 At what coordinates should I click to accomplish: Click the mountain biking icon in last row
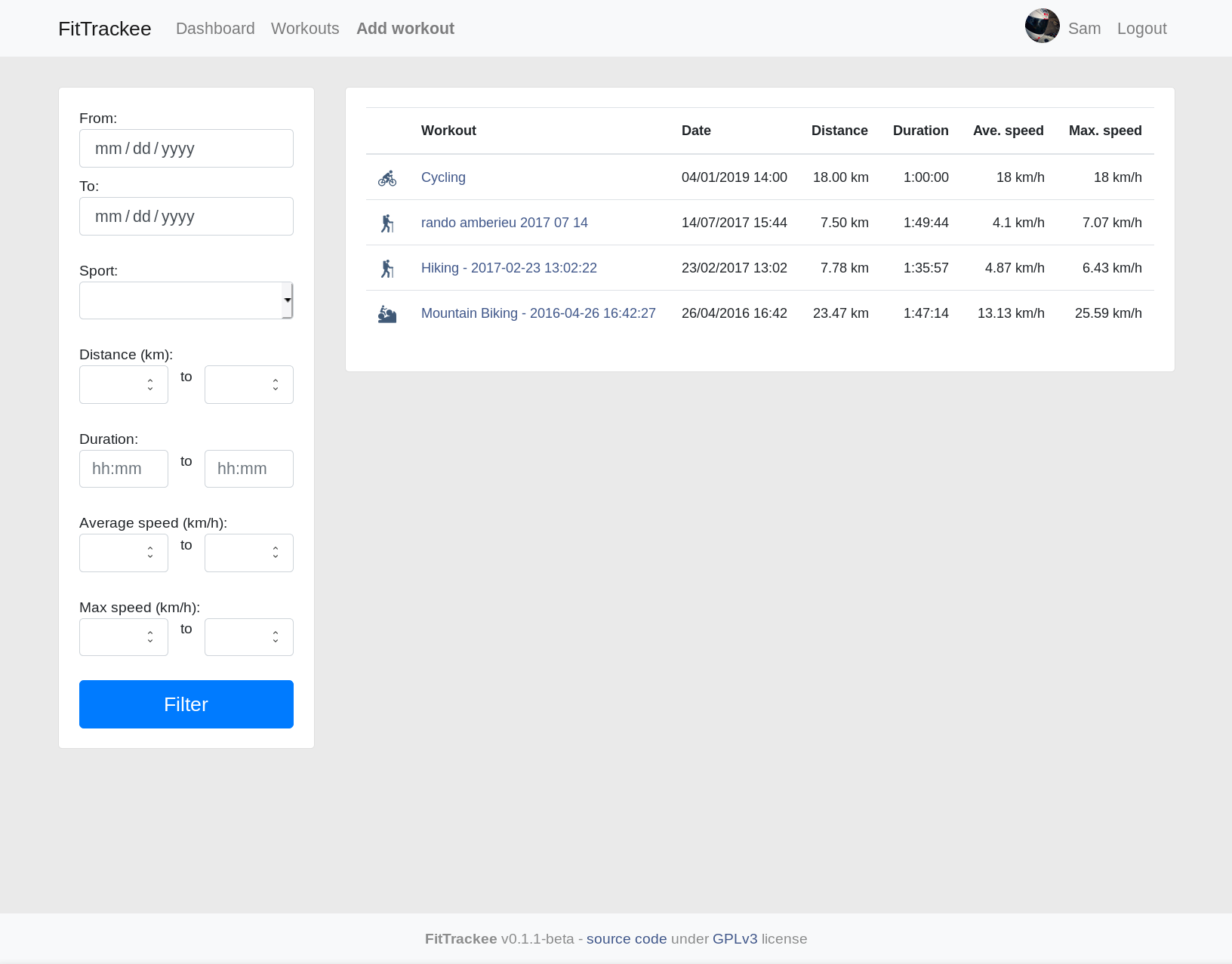click(387, 314)
